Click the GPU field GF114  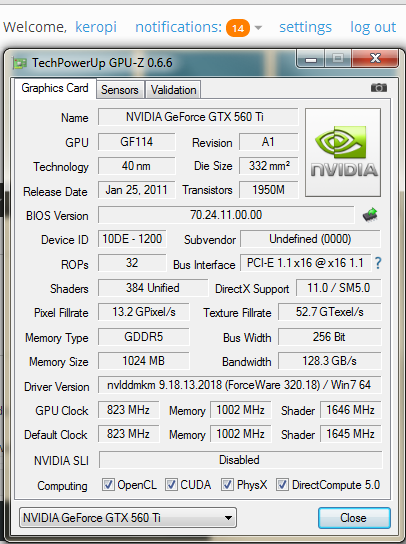tap(136, 142)
